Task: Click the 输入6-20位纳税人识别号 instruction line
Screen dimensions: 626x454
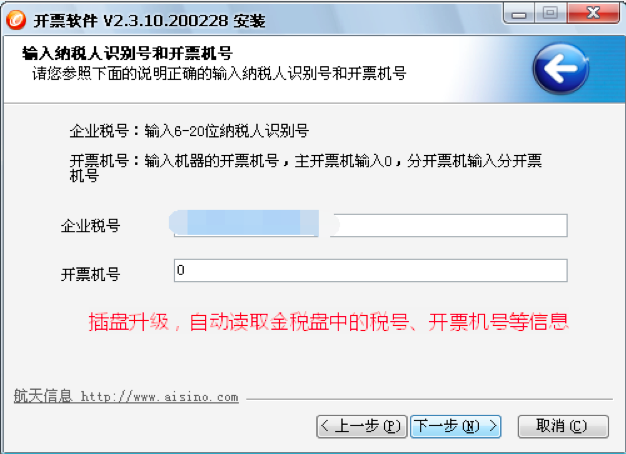Action: tap(189, 131)
